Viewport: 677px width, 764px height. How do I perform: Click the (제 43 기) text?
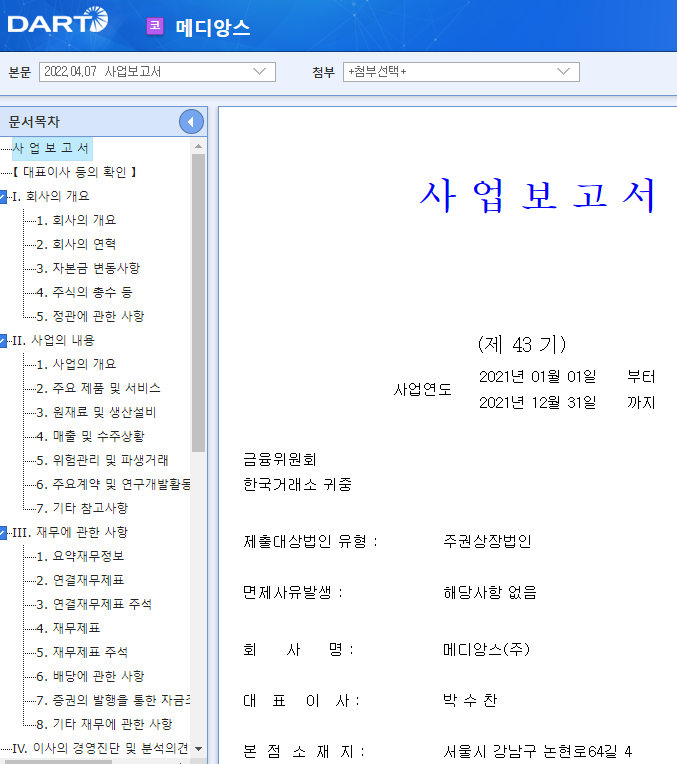click(522, 344)
